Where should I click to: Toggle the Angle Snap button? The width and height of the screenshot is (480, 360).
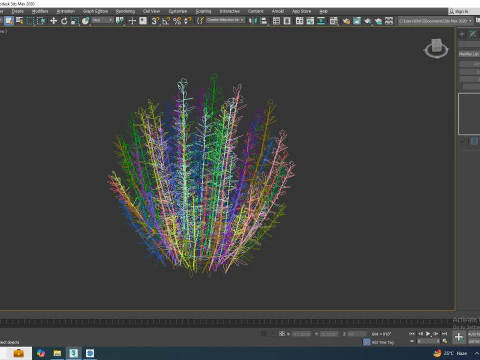click(x=166, y=21)
